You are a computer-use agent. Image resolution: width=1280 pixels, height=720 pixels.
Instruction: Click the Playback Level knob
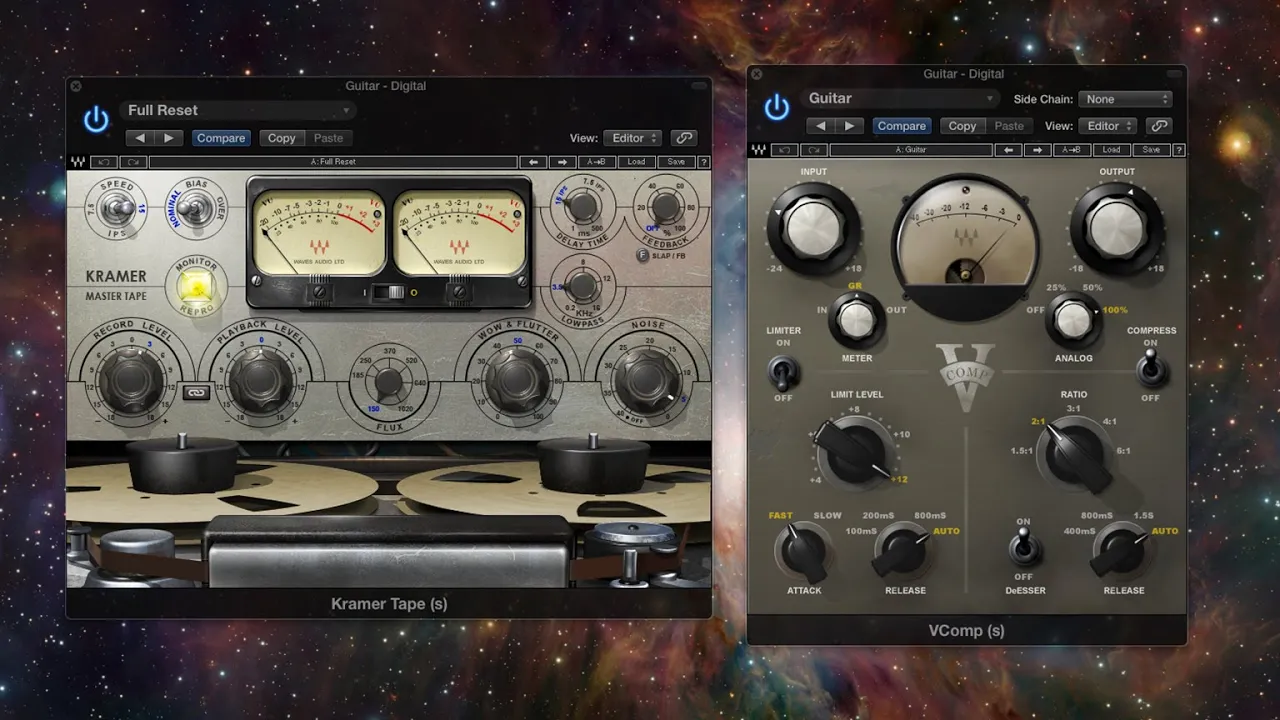260,381
